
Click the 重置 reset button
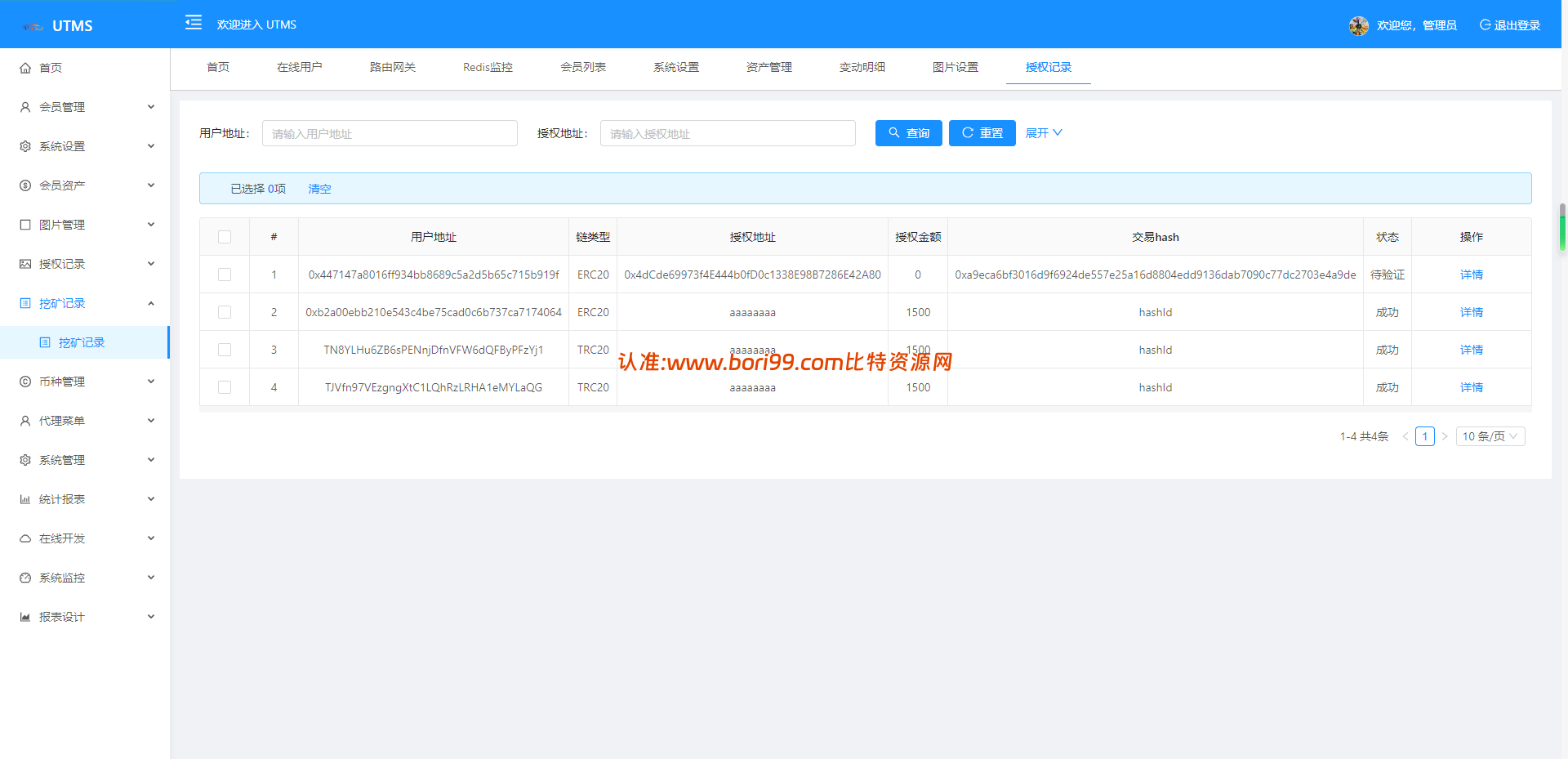coord(982,133)
